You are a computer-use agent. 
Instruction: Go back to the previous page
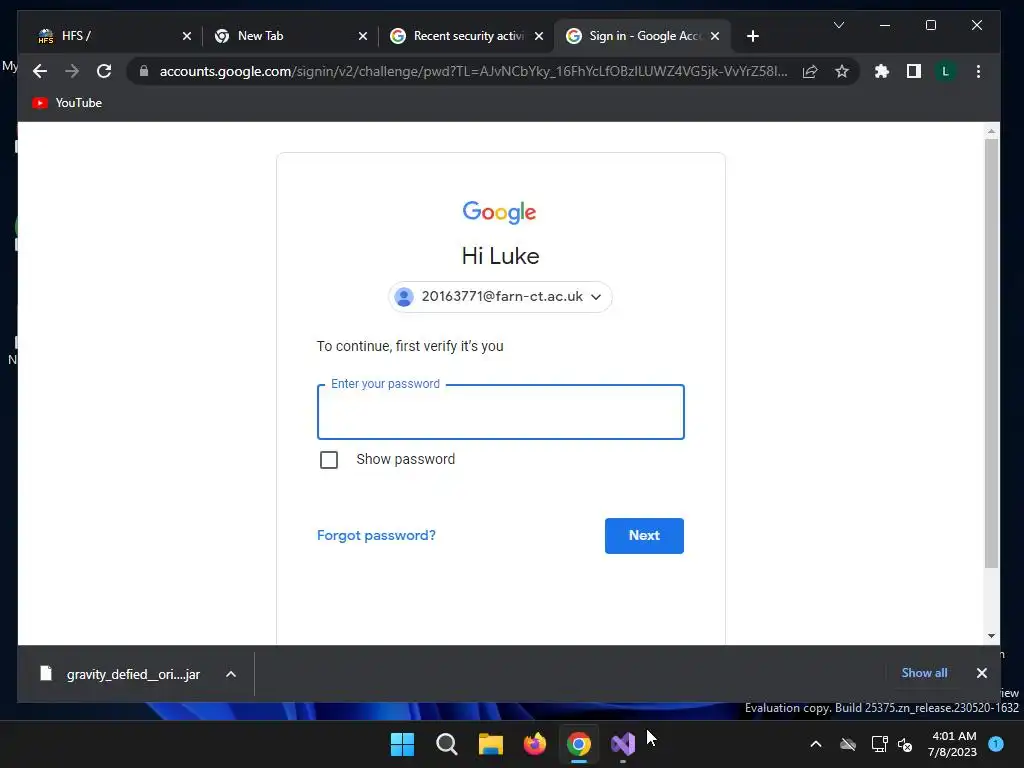click(40, 71)
